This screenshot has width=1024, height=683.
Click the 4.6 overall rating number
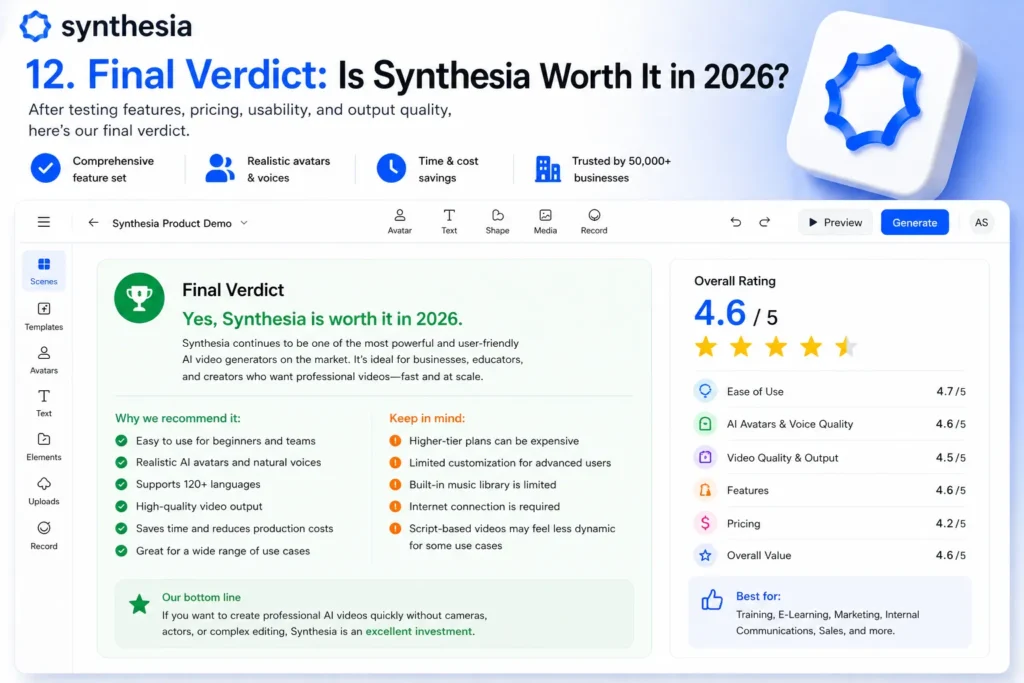click(720, 313)
